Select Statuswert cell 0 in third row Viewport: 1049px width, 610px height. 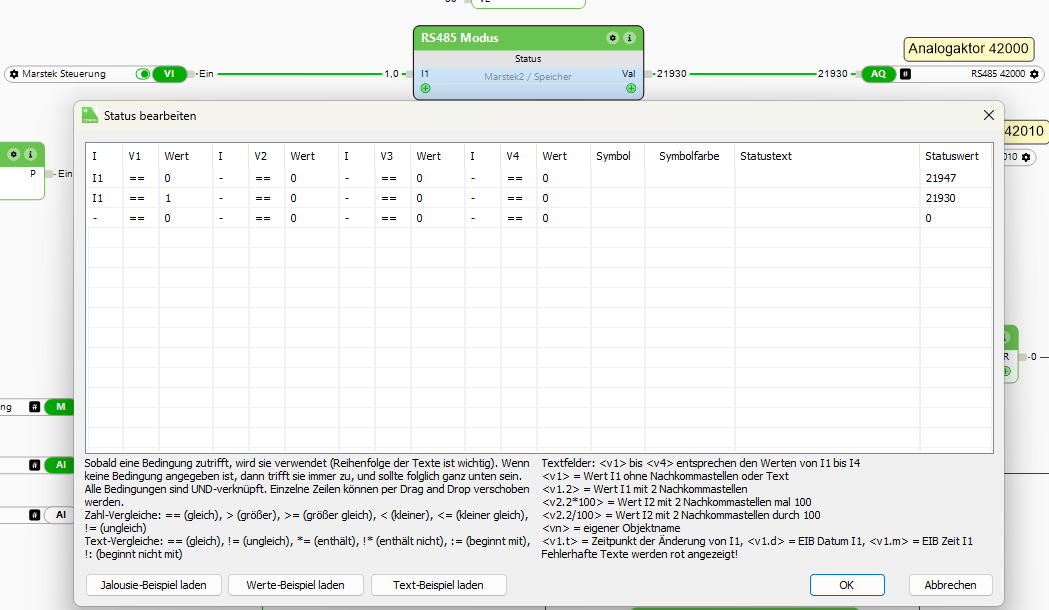point(955,218)
